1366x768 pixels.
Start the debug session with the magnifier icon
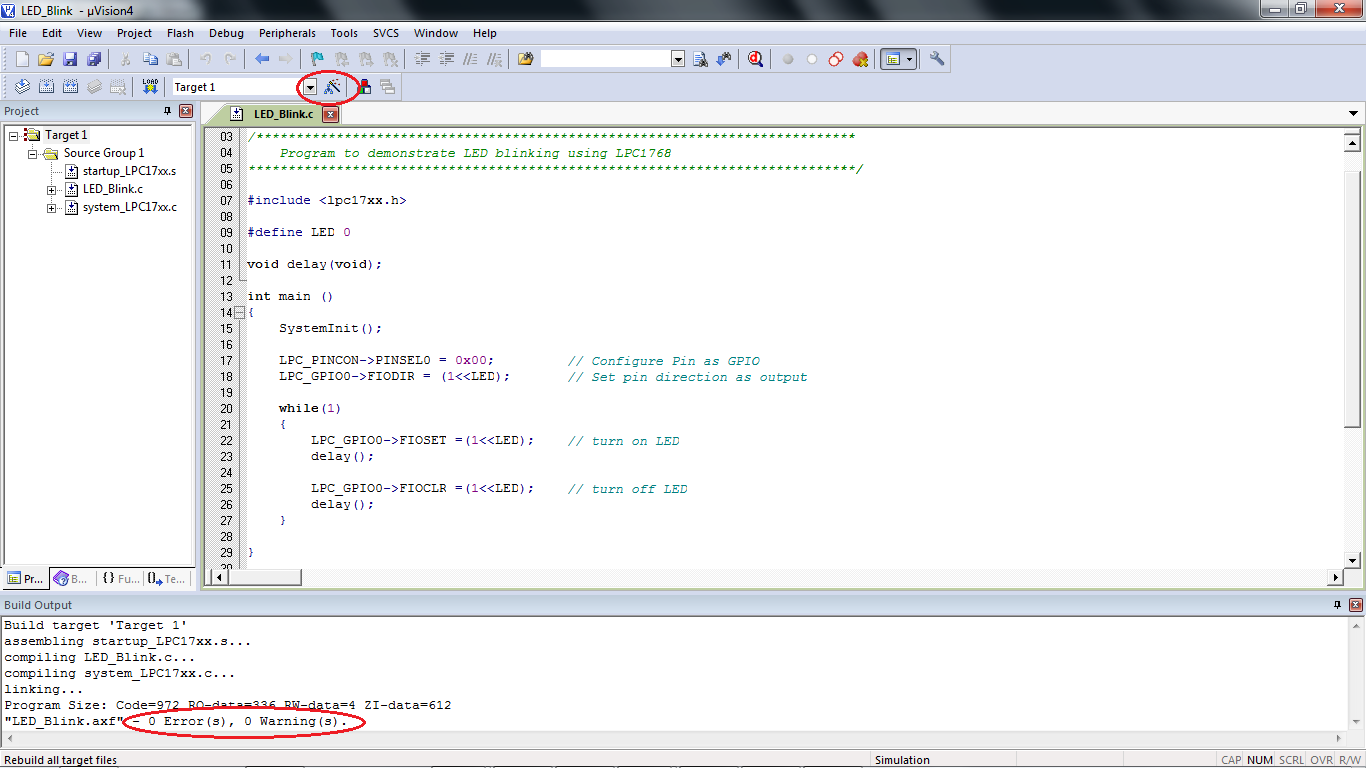(755, 60)
